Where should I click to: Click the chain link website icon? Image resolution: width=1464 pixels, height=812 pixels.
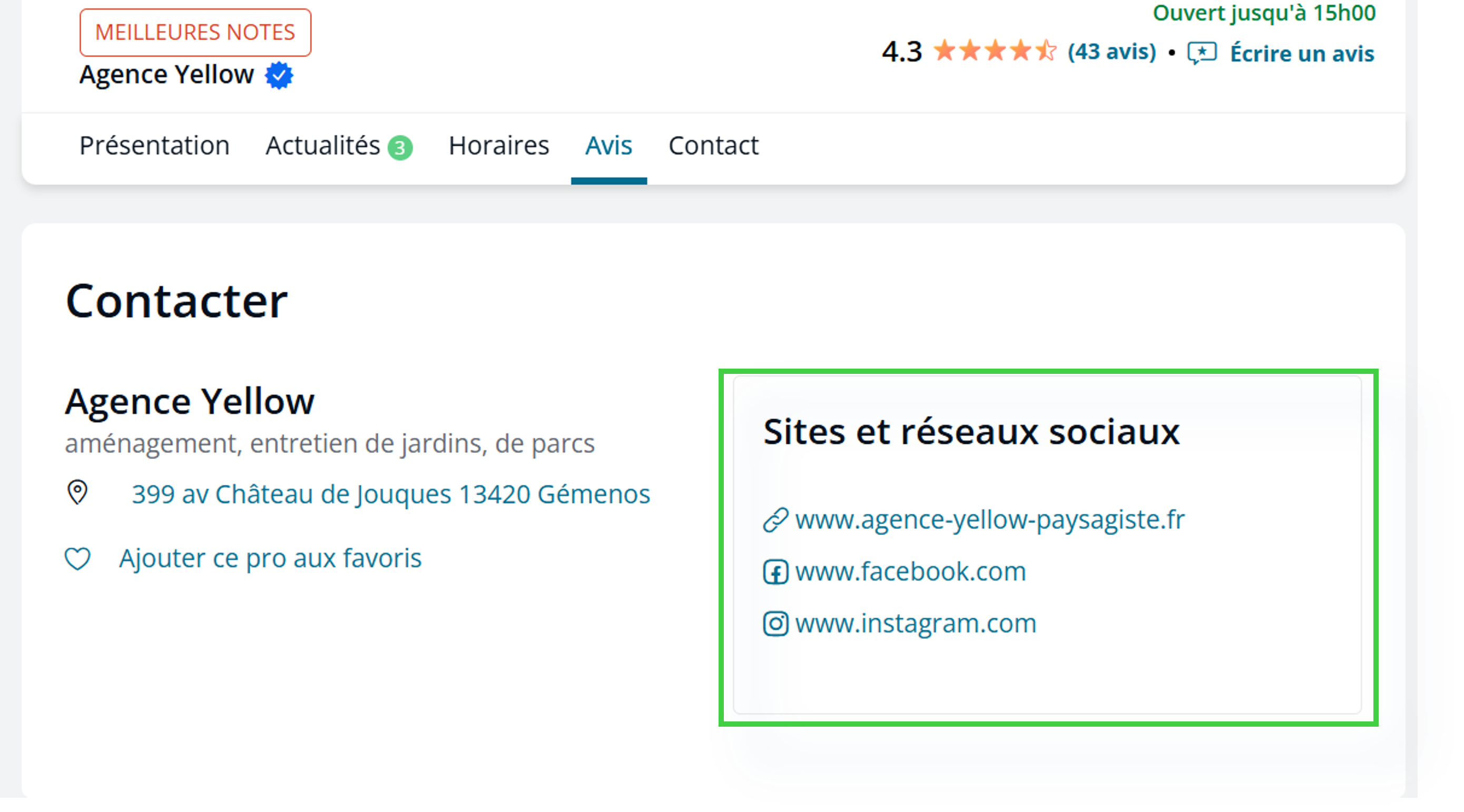tap(775, 520)
